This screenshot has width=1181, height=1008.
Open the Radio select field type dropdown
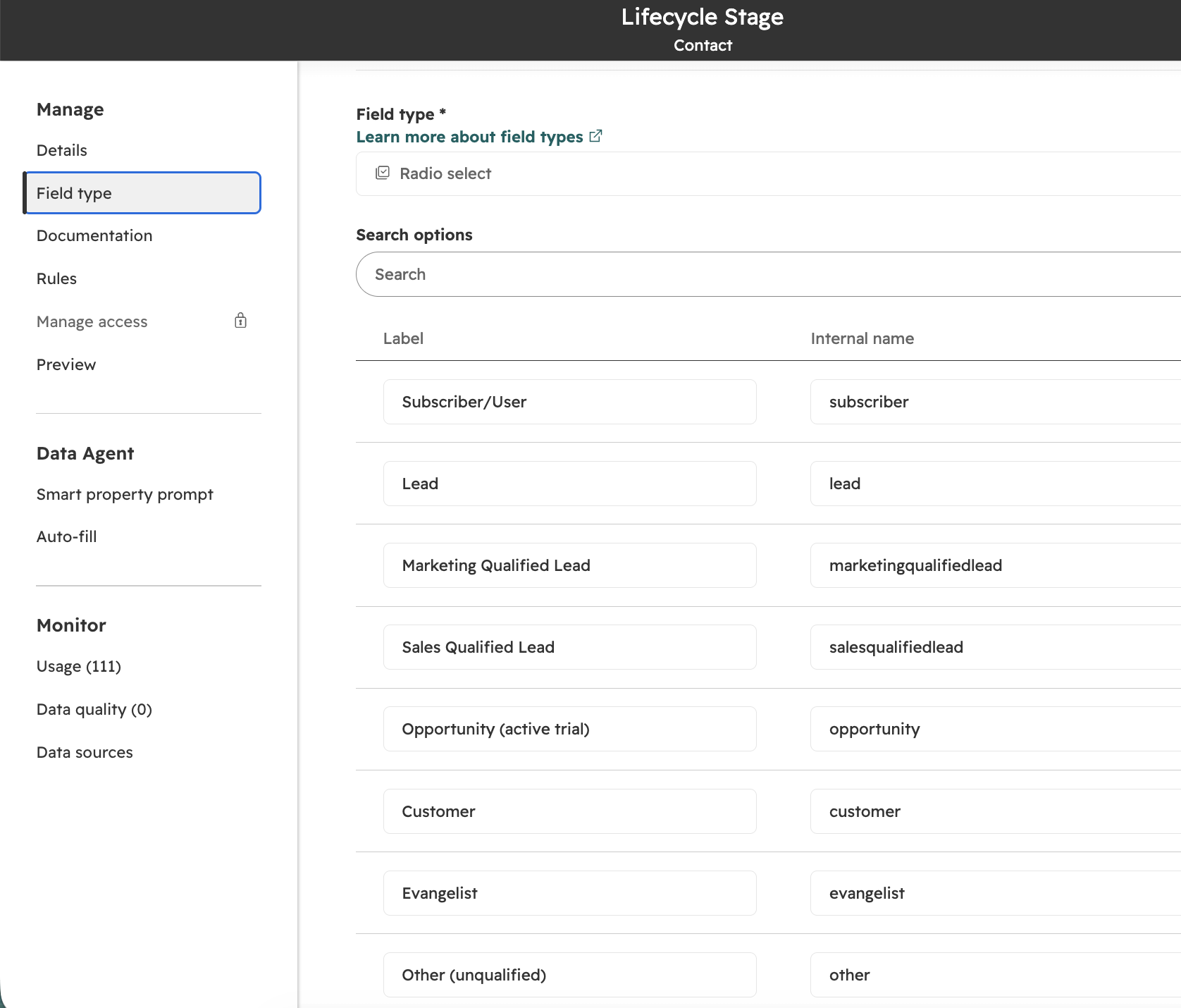click(768, 173)
